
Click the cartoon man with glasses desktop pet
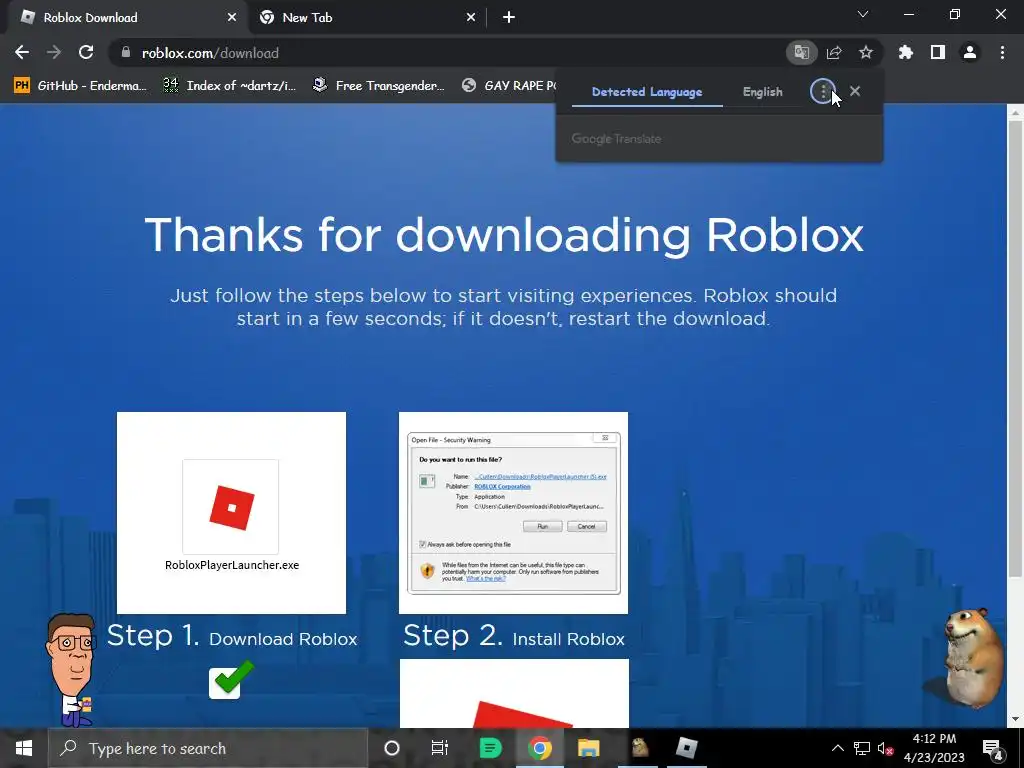pyautogui.click(x=70, y=669)
